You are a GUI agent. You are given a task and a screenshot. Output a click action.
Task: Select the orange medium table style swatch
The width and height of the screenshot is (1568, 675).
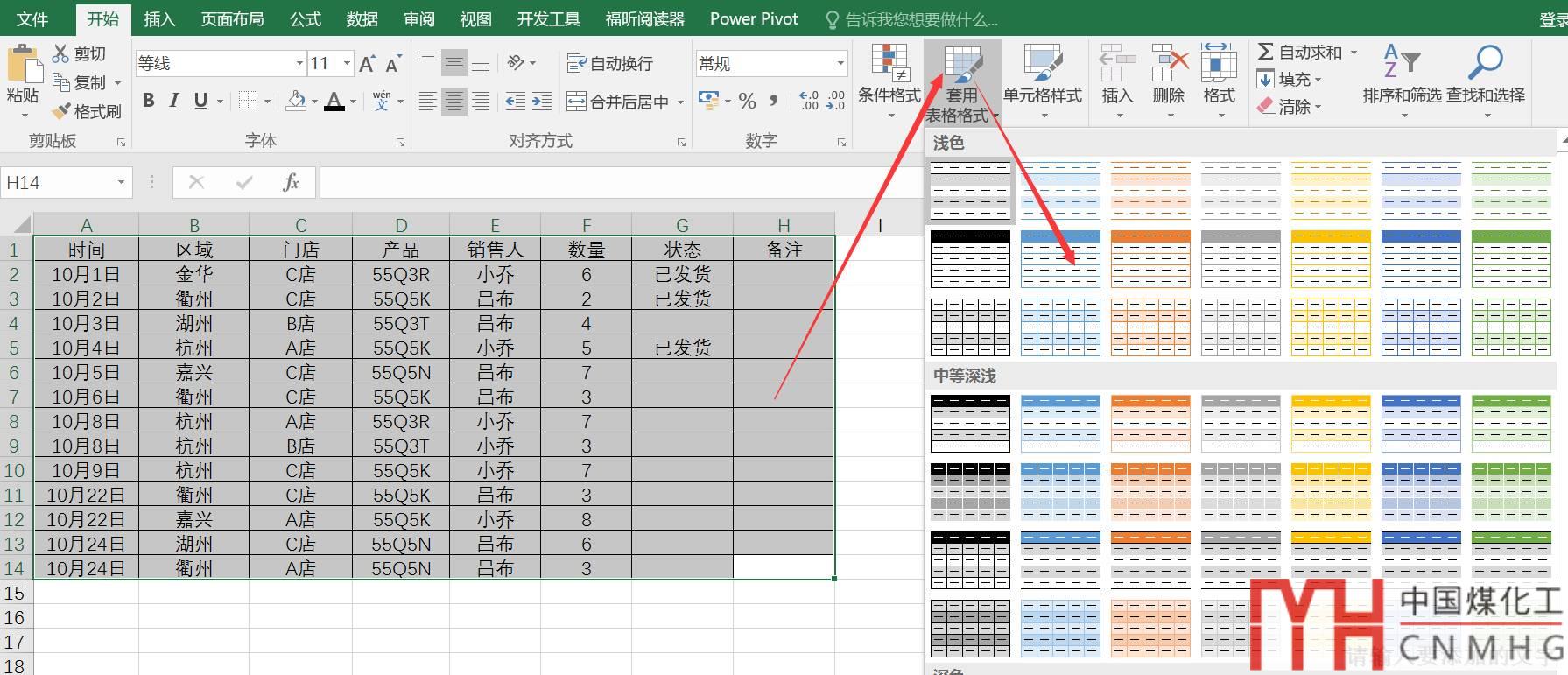[1150, 424]
